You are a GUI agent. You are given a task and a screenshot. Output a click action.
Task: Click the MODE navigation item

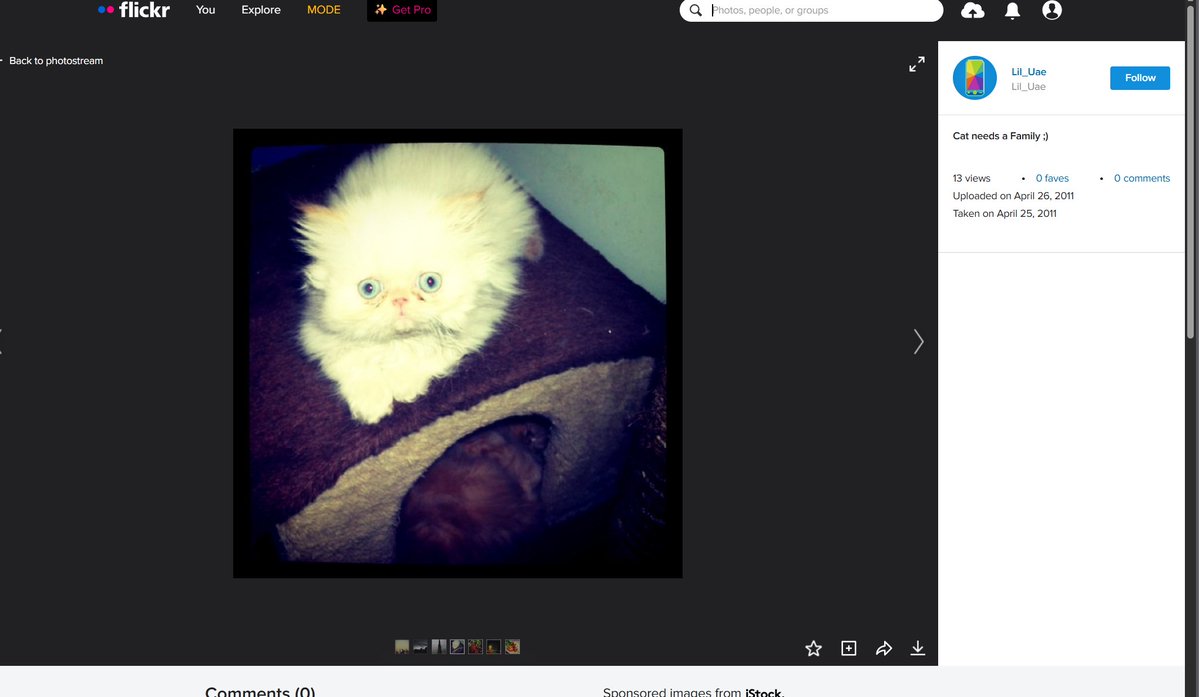coord(323,10)
